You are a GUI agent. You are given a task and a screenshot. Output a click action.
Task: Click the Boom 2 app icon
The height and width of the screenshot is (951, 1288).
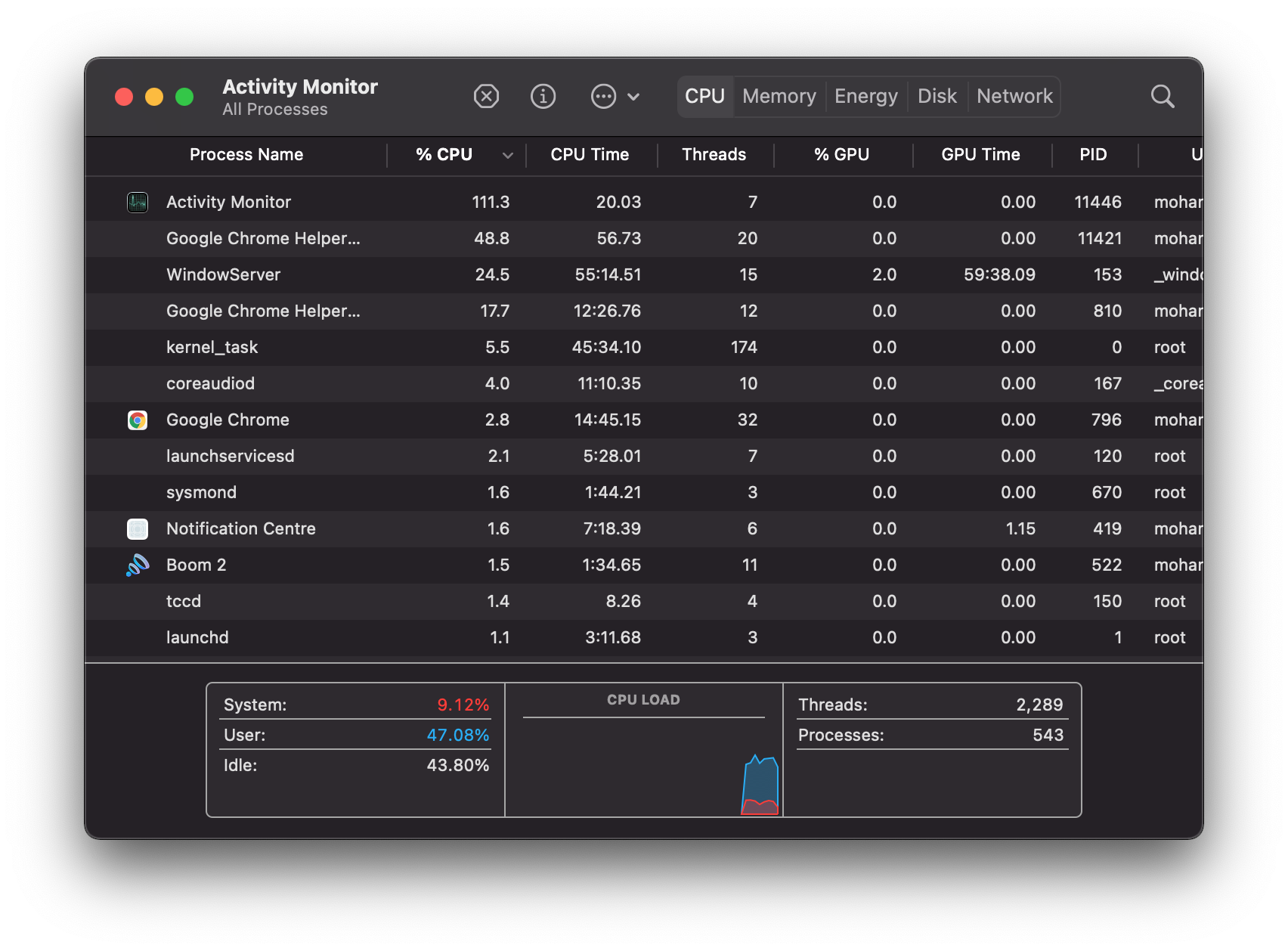[138, 565]
